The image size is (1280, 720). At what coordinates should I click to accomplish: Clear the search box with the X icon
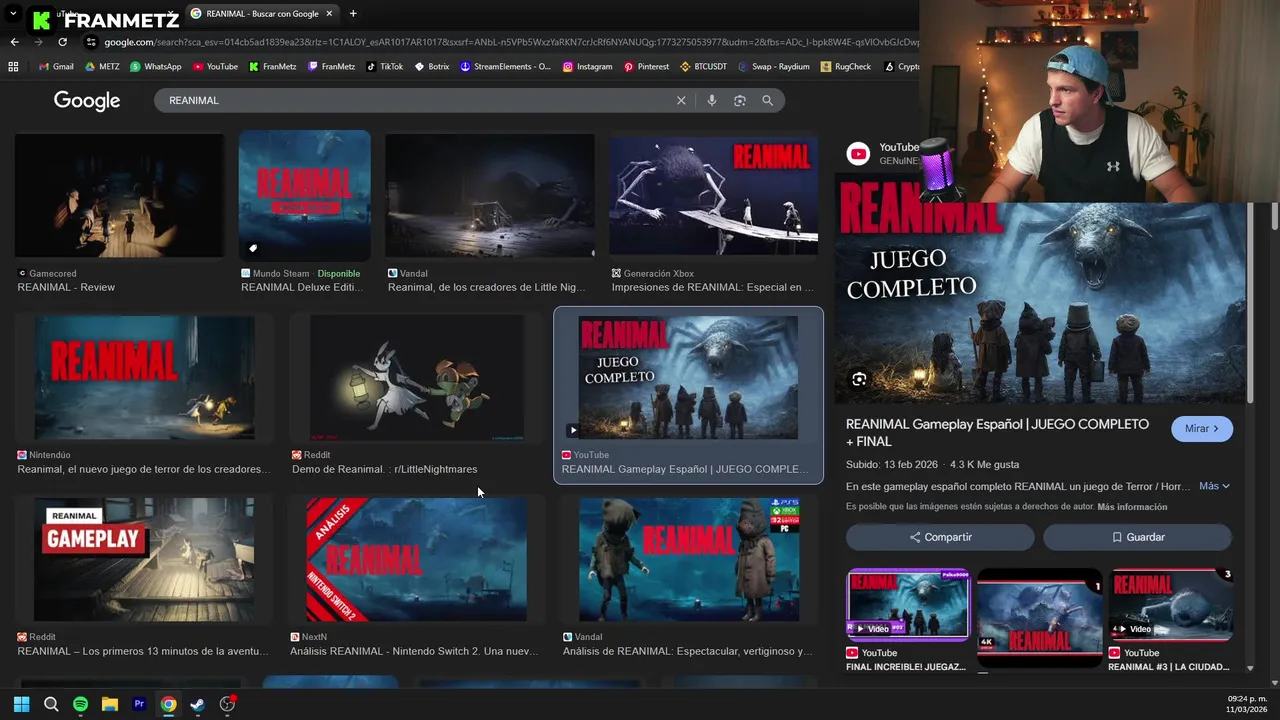(681, 100)
